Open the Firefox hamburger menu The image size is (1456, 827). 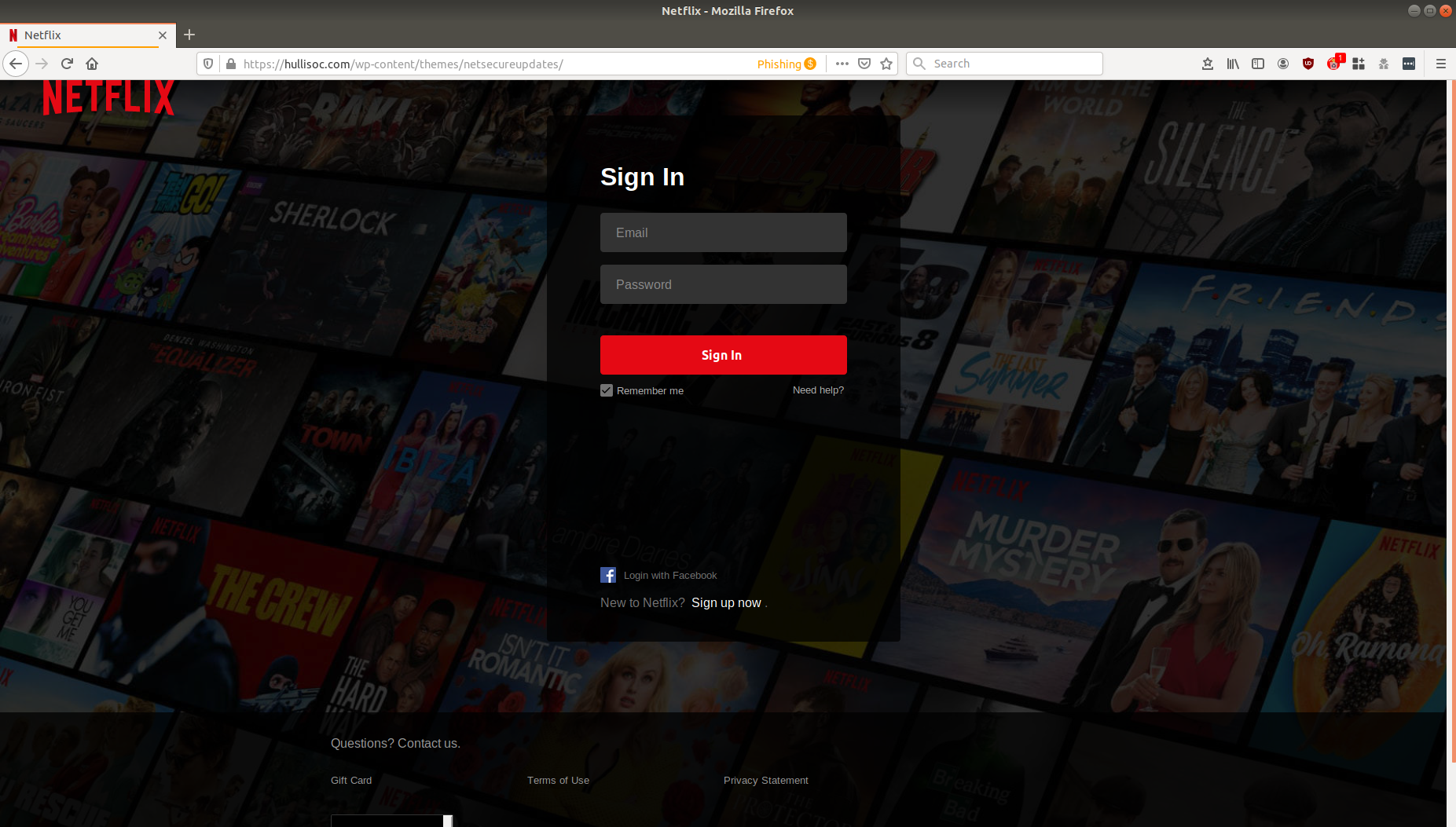(x=1441, y=64)
